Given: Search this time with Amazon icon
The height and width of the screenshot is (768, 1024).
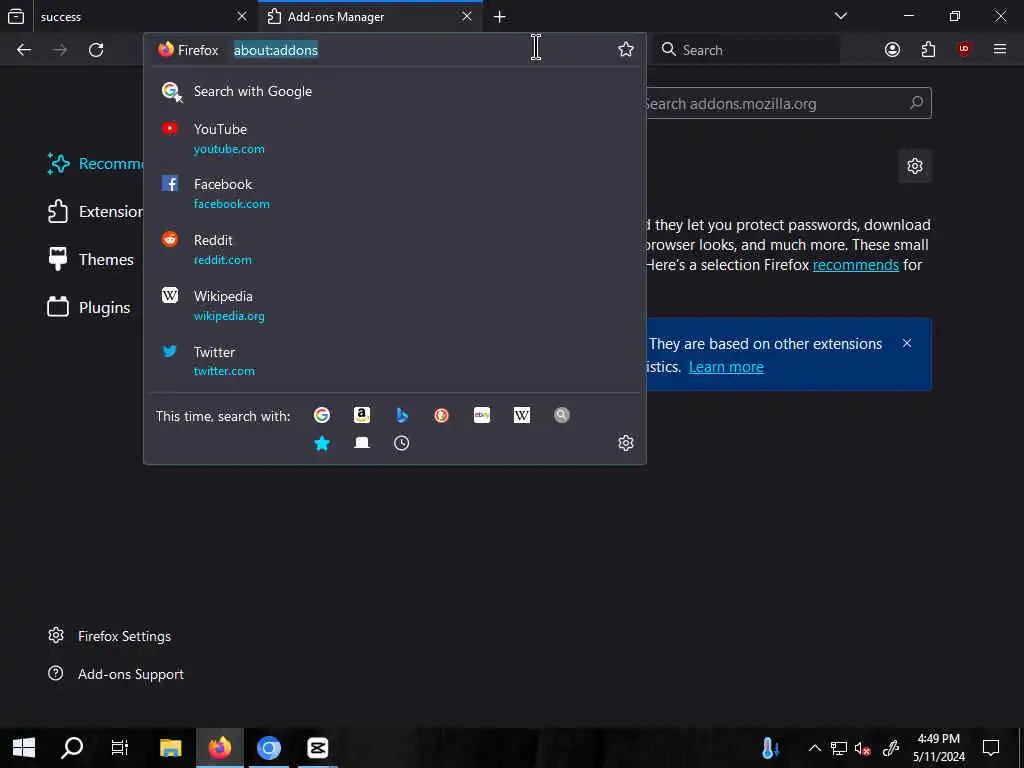Looking at the screenshot, I should tap(362, 415).
